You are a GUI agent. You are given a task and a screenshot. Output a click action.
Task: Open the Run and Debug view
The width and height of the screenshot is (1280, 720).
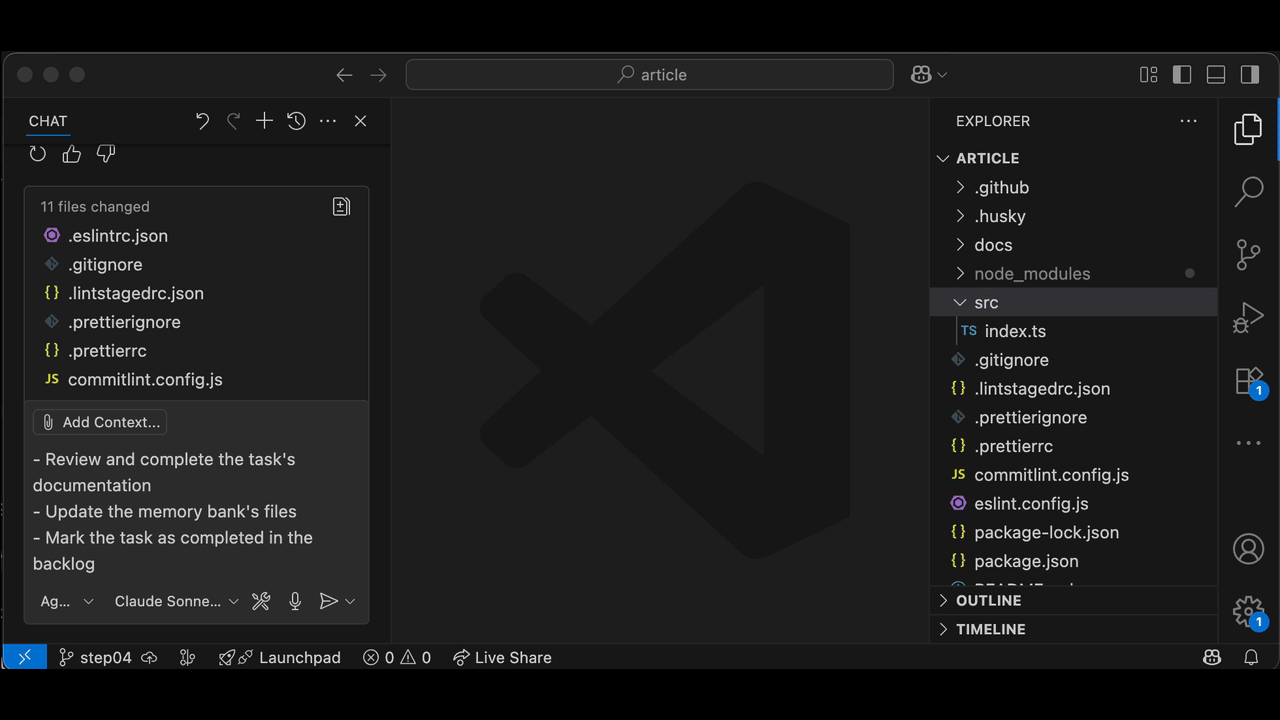tap(1248, 318)
